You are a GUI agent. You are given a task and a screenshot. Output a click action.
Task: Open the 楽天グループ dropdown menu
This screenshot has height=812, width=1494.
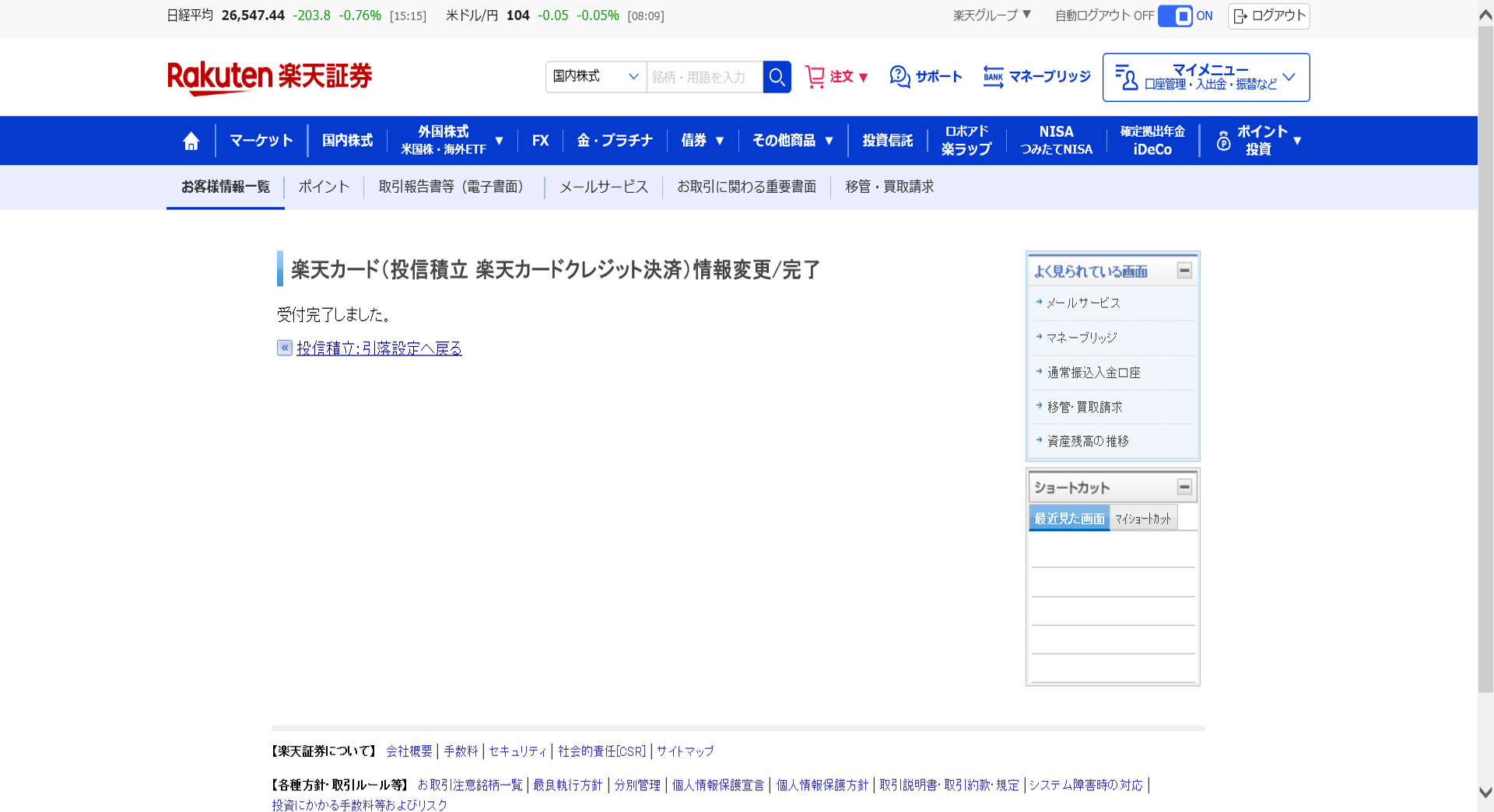[992, 16]
